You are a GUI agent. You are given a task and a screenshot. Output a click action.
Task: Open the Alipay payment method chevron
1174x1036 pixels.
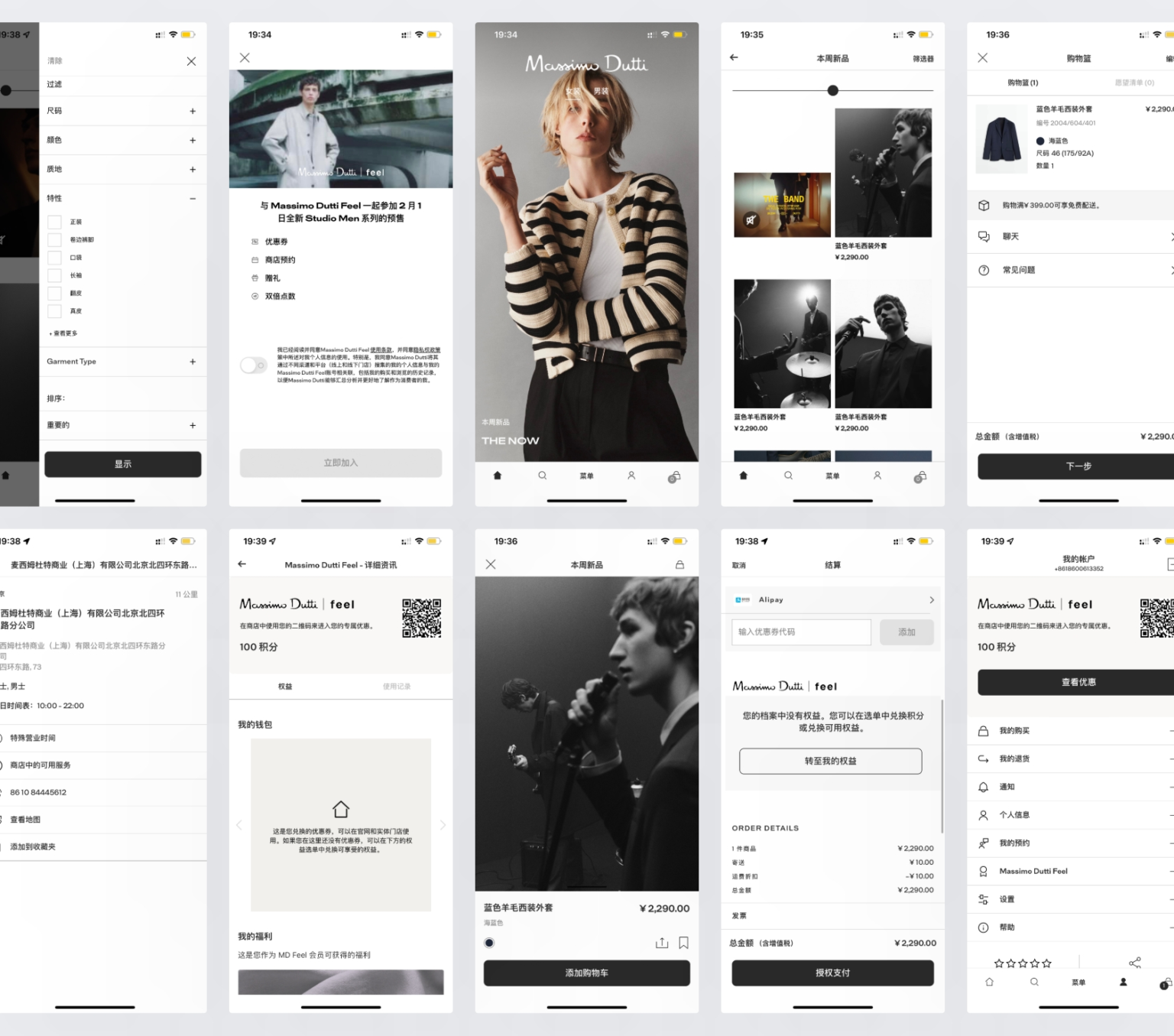tap(932, 599)
